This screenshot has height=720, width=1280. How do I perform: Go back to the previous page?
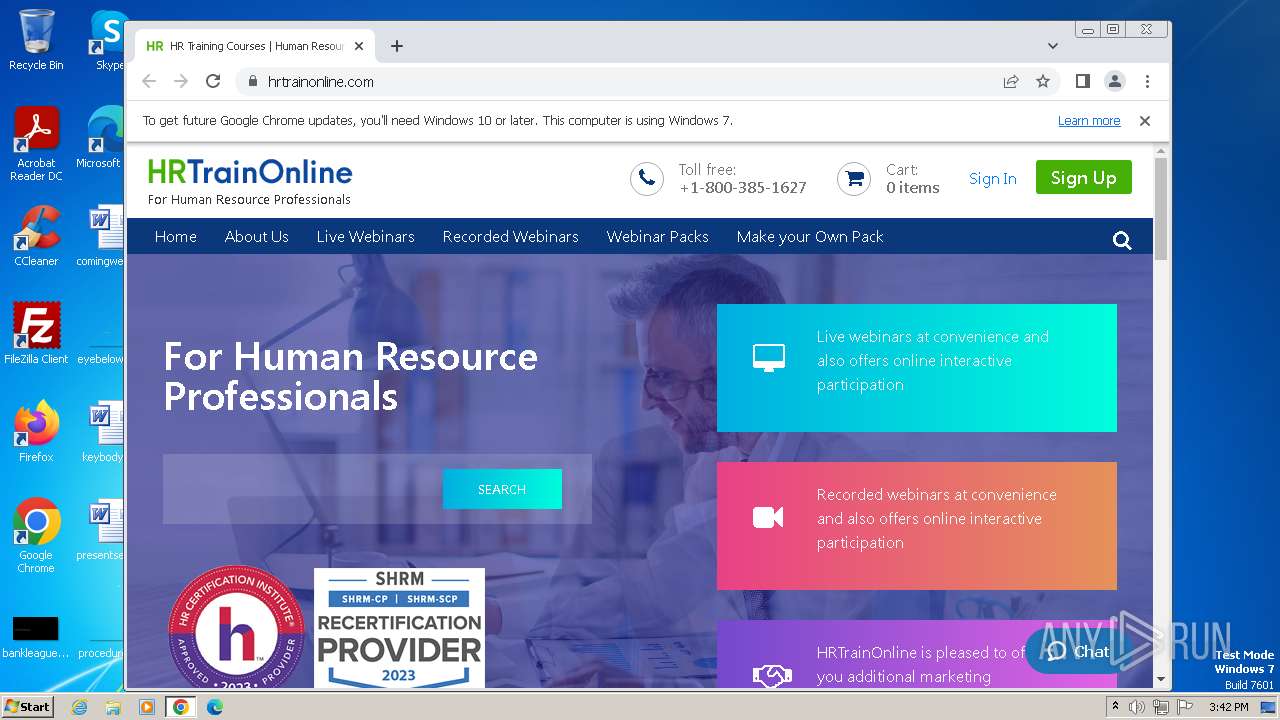pyautogui.click(x=149, y=82)
